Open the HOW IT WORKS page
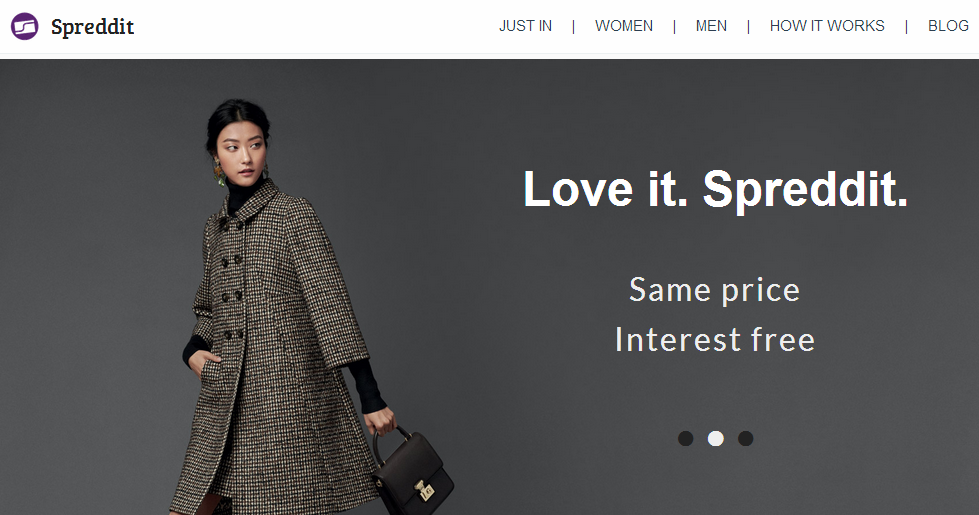 827,26
